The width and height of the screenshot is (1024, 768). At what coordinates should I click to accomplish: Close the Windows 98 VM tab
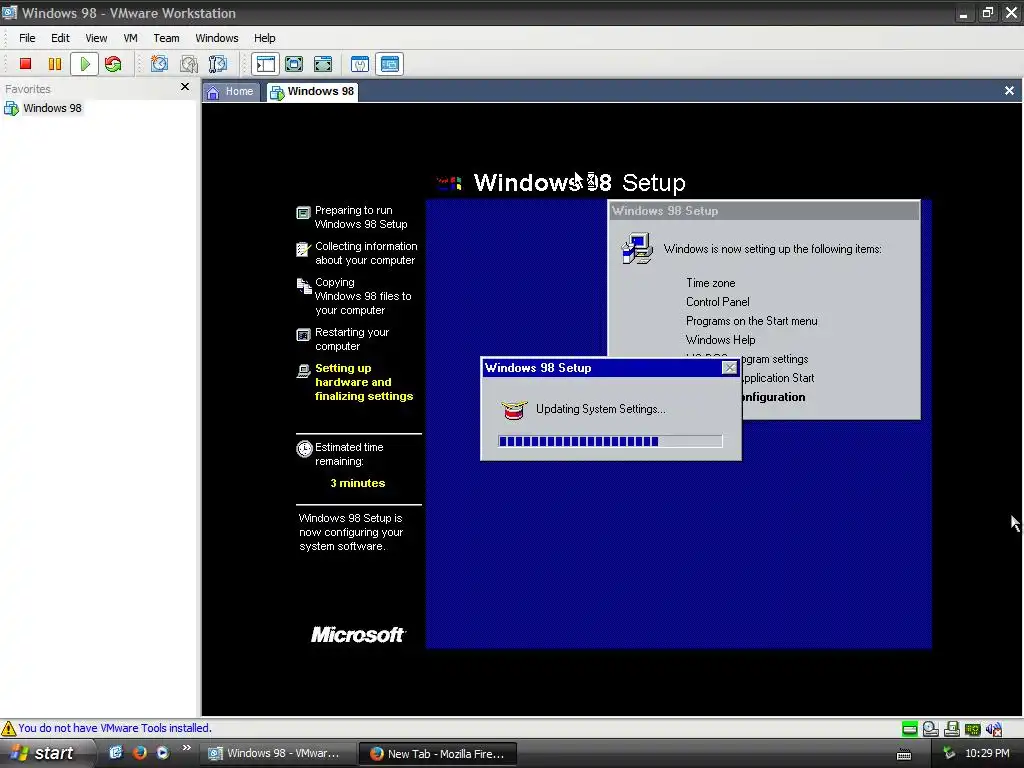click(1009, 91)
